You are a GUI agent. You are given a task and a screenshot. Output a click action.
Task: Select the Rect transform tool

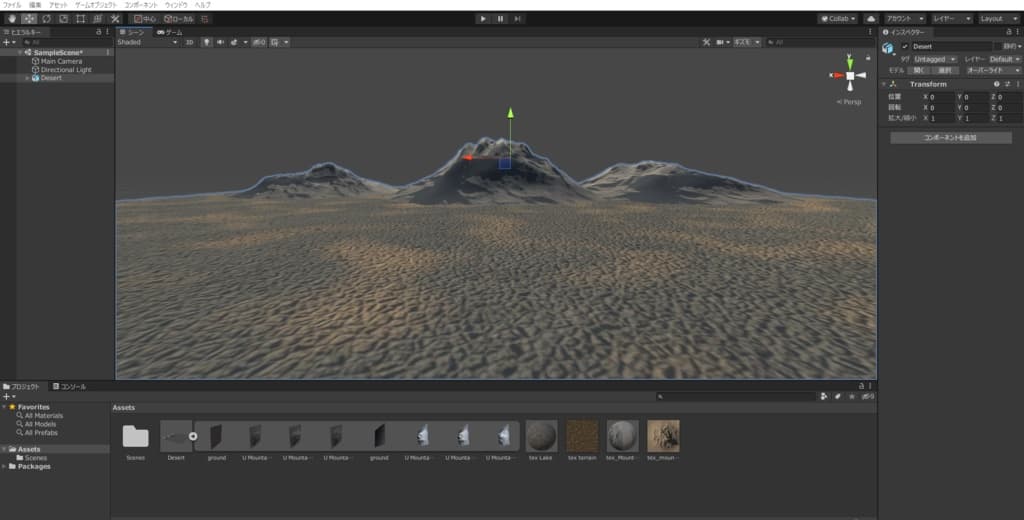80,18
